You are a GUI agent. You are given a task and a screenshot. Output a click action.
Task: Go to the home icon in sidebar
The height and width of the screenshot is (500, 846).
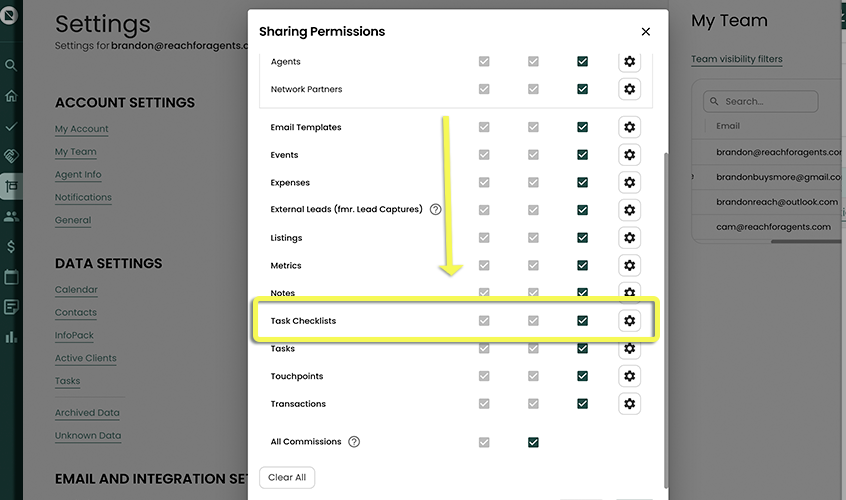click(11, 97)
